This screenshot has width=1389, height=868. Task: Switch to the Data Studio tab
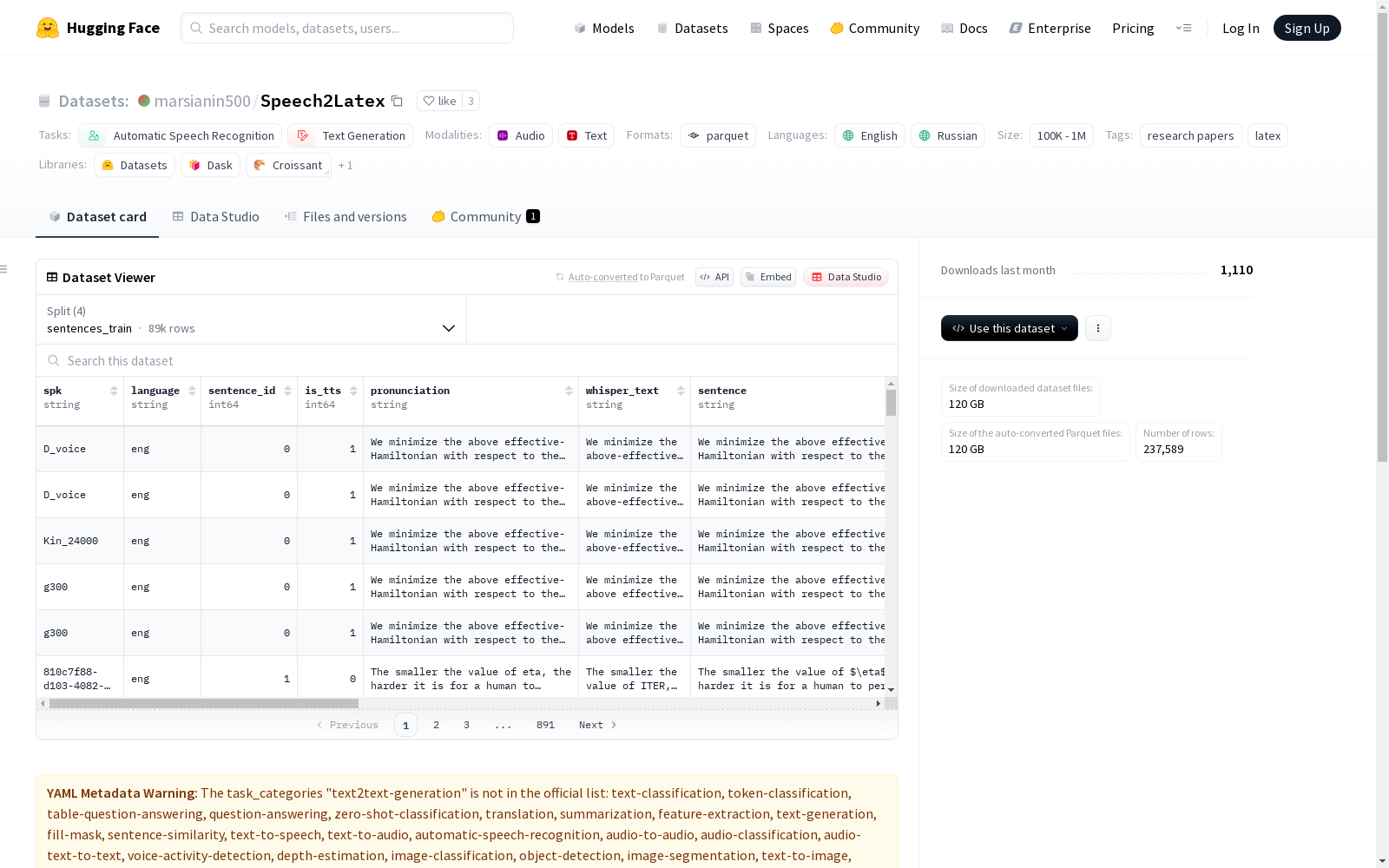(x=215, y=217)
